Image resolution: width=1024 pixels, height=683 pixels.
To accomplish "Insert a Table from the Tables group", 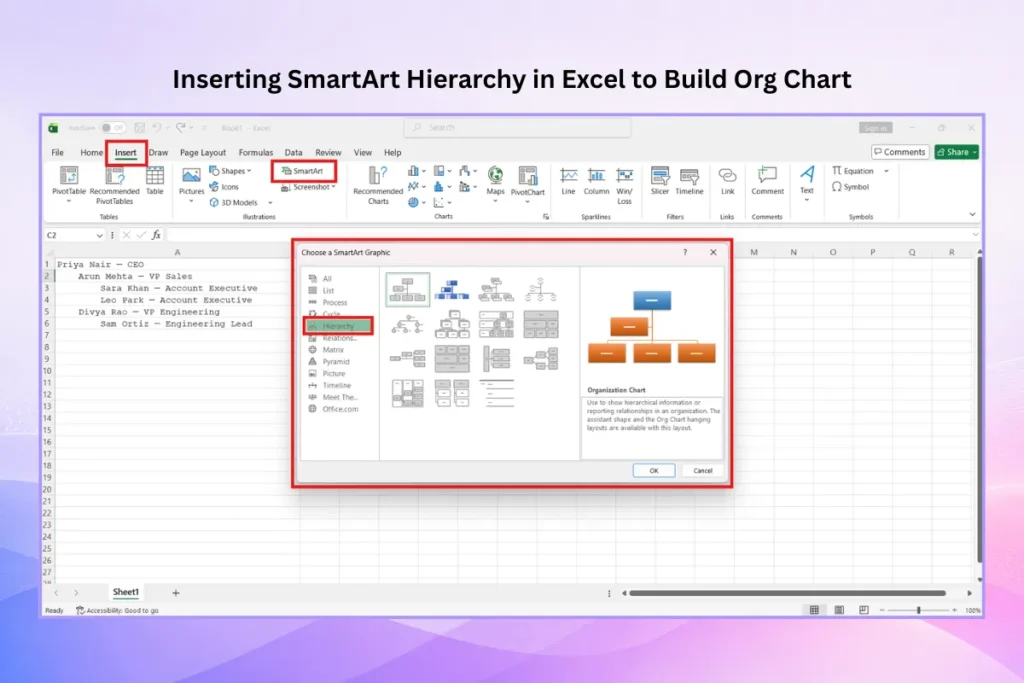I will click(155, 181).
